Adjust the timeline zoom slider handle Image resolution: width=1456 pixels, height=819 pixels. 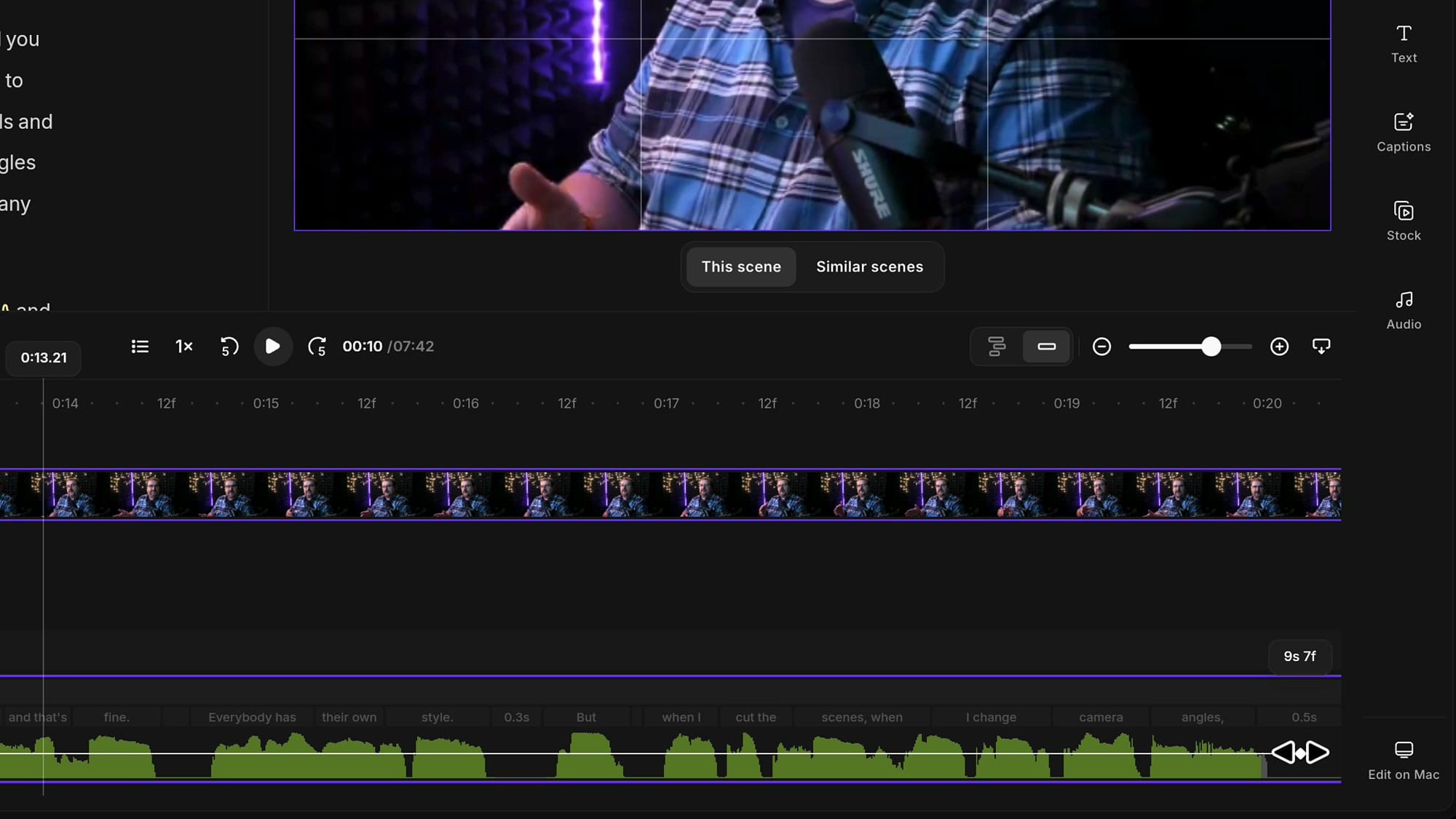pyautogui.click(x=1211, y=347)
